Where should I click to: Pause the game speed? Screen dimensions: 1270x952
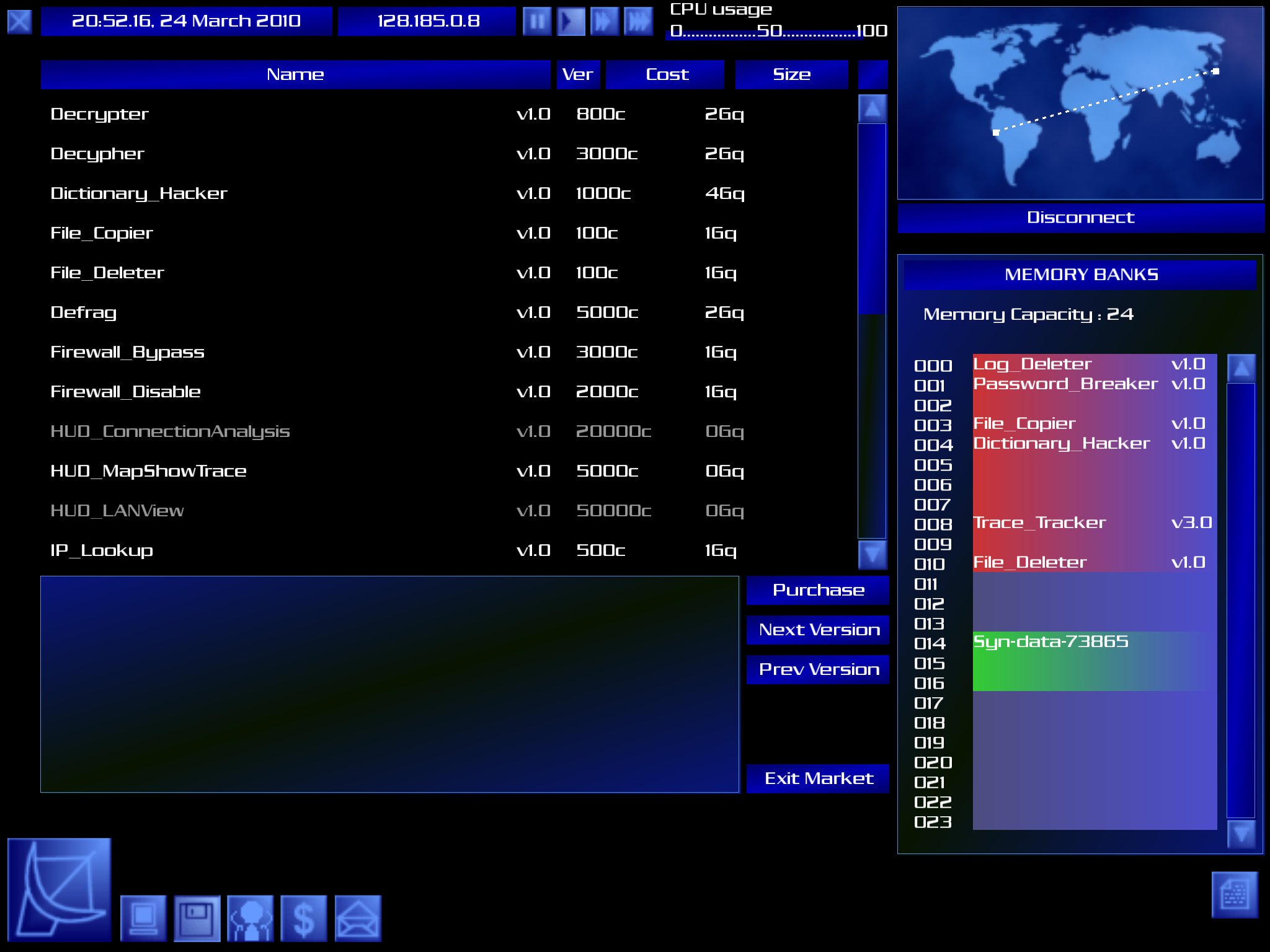[x=537, y=22]
